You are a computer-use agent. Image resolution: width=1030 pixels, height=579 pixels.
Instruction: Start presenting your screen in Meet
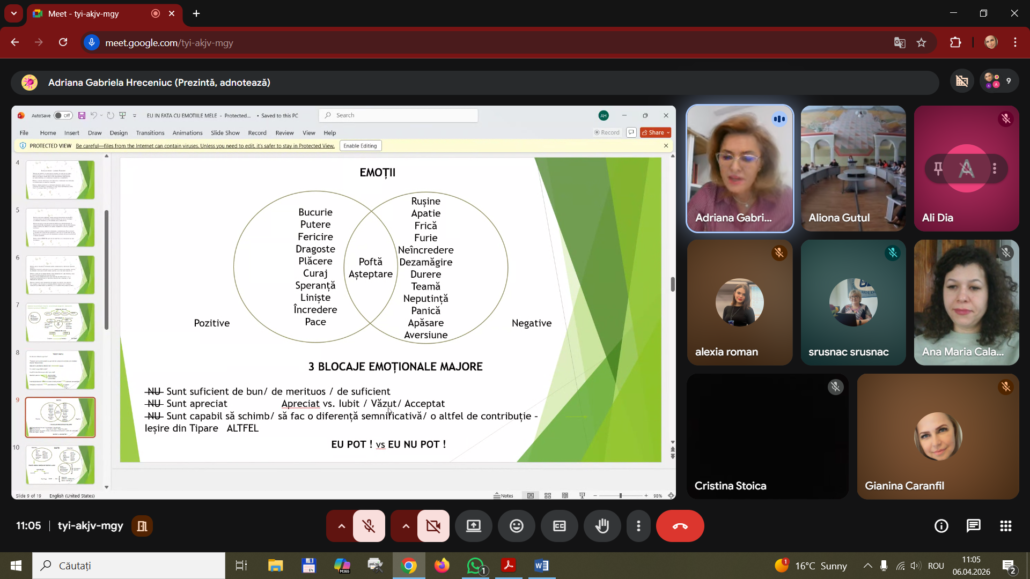click(474, 526)
